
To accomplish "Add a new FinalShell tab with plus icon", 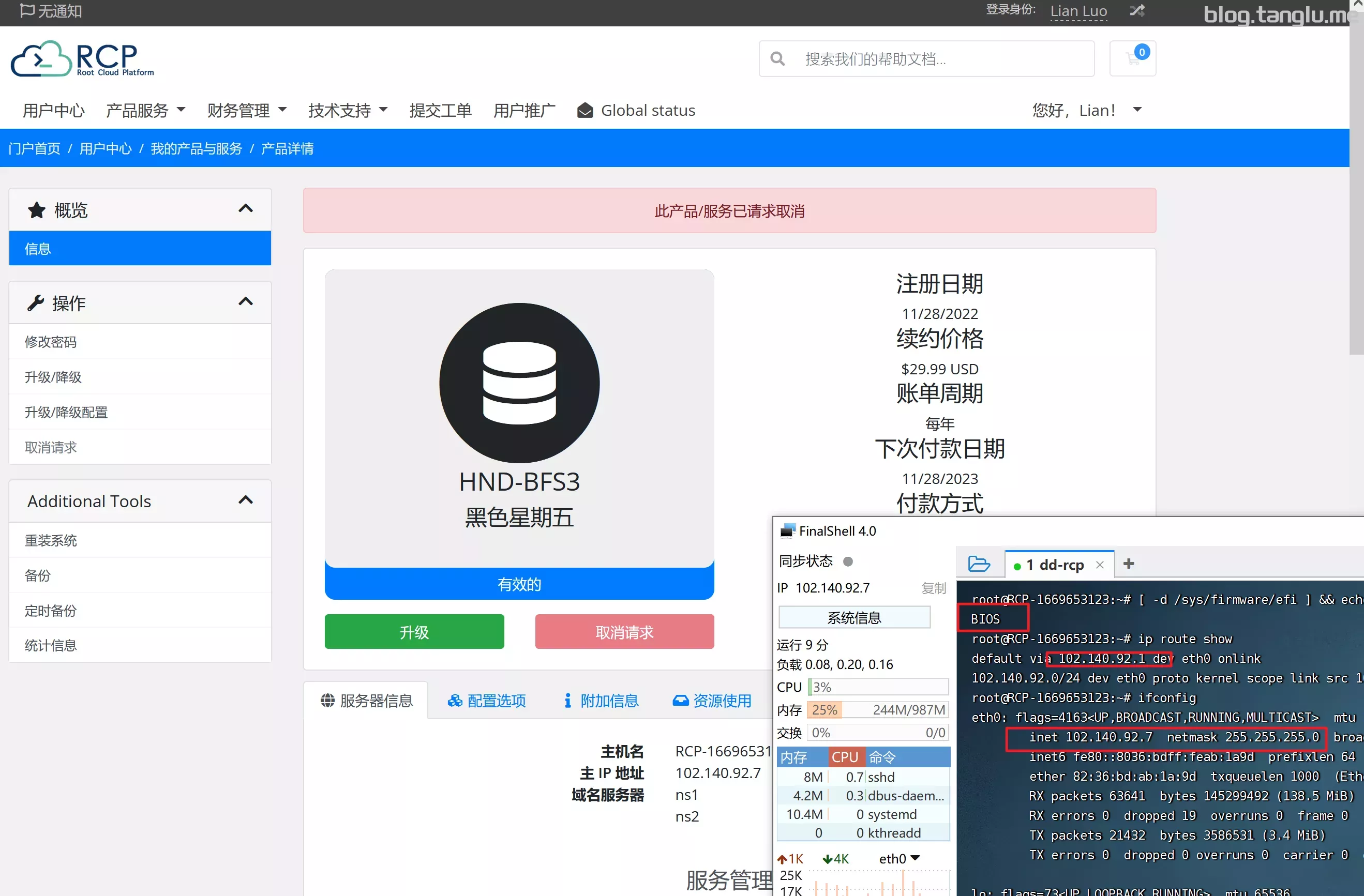I will pos(1129,564).
